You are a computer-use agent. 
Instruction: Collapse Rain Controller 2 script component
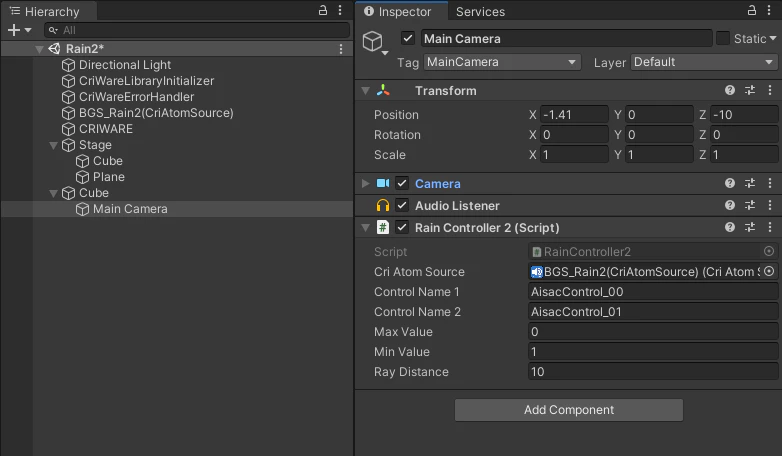366,228
